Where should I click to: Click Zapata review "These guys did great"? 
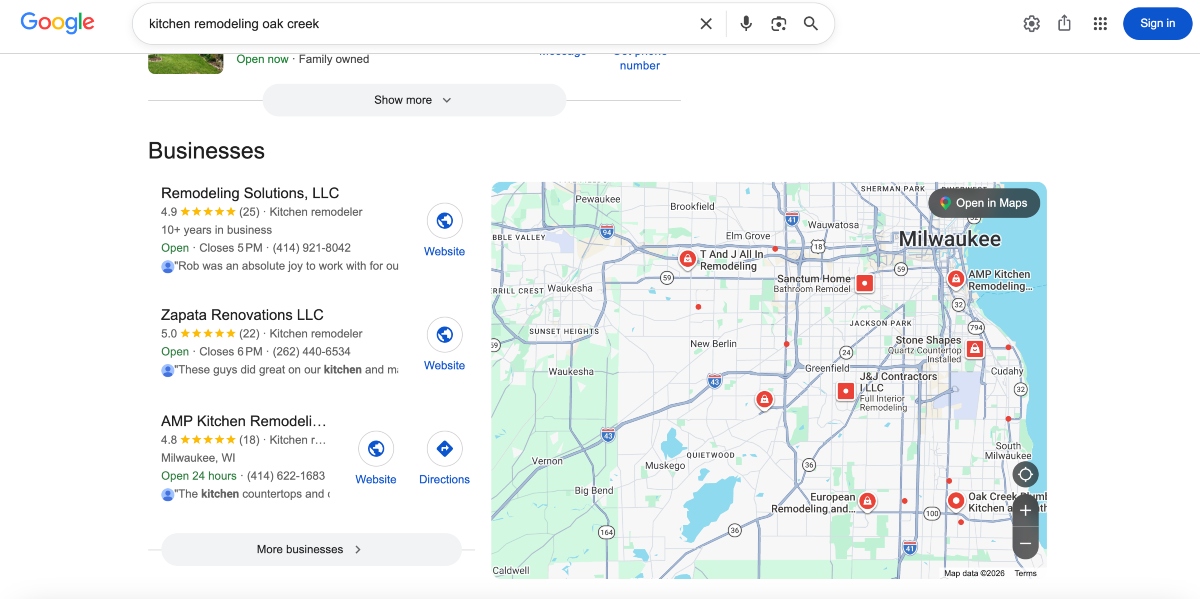tap(285, 370)
